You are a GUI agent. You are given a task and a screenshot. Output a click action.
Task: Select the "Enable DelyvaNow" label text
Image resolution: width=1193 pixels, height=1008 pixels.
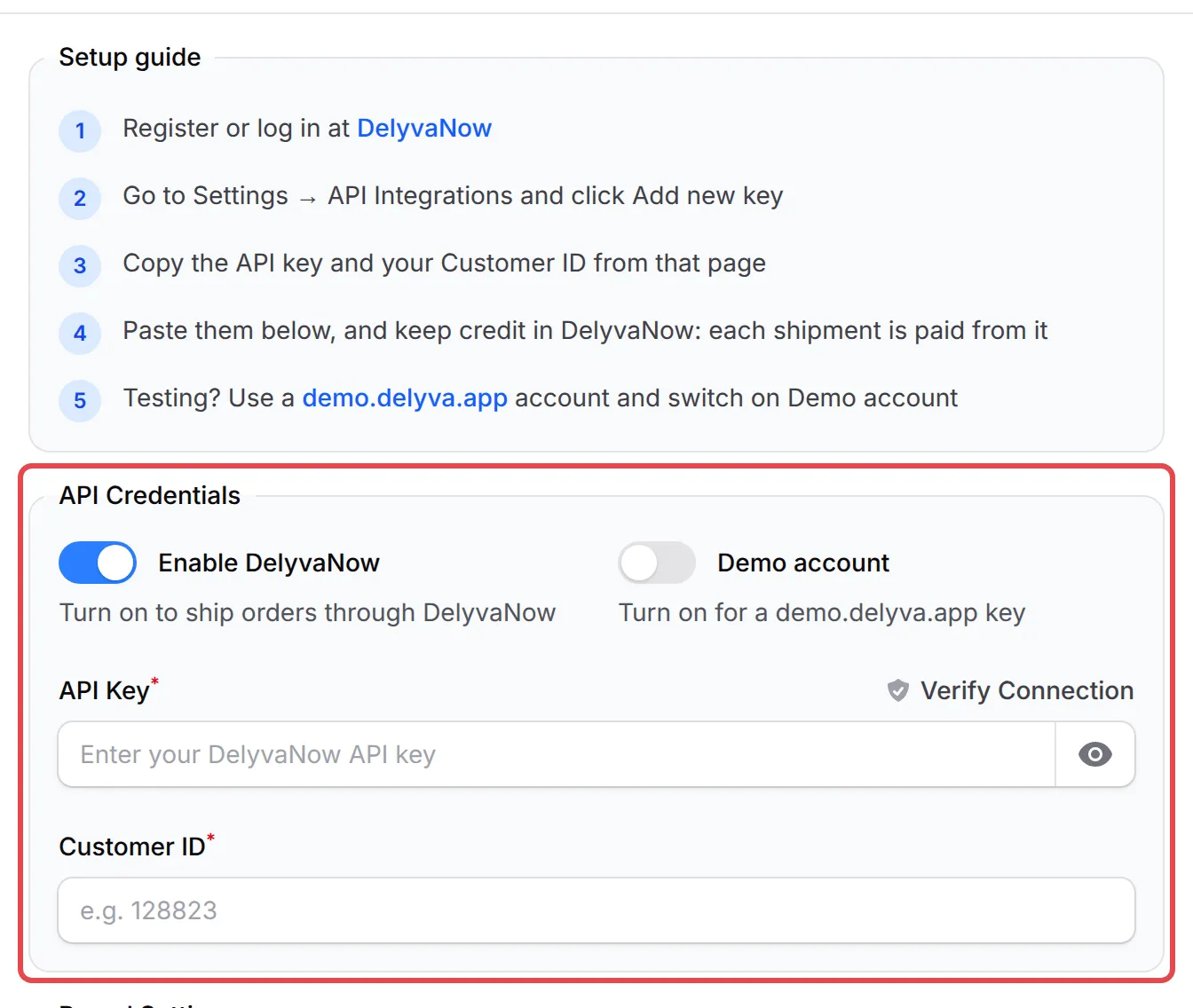point(269,563)
